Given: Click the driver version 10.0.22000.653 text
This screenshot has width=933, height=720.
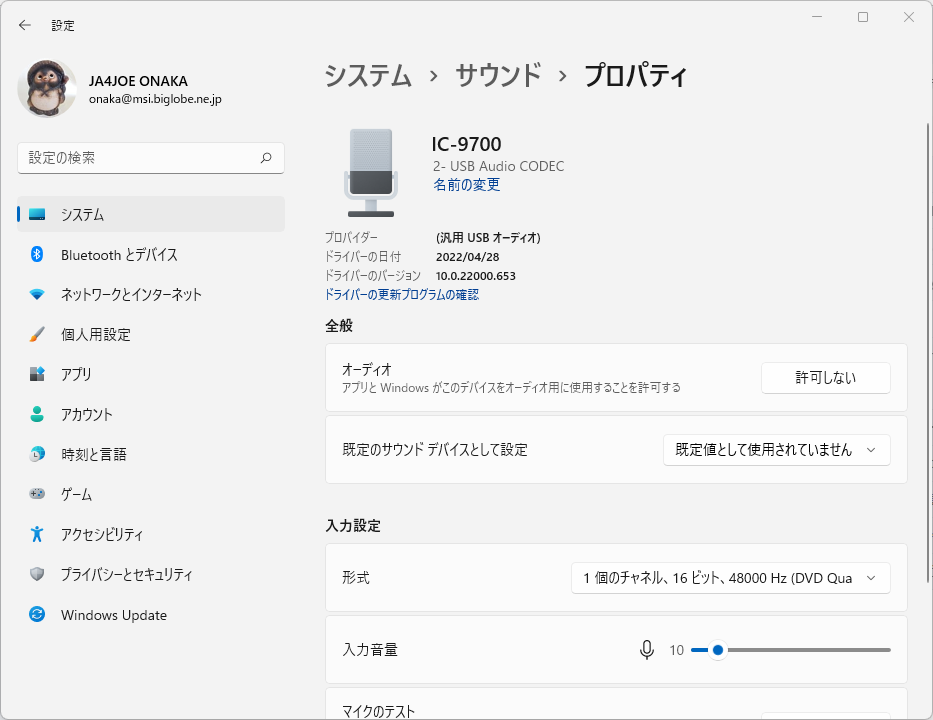Looking at the screenshot, I should 475,276.
